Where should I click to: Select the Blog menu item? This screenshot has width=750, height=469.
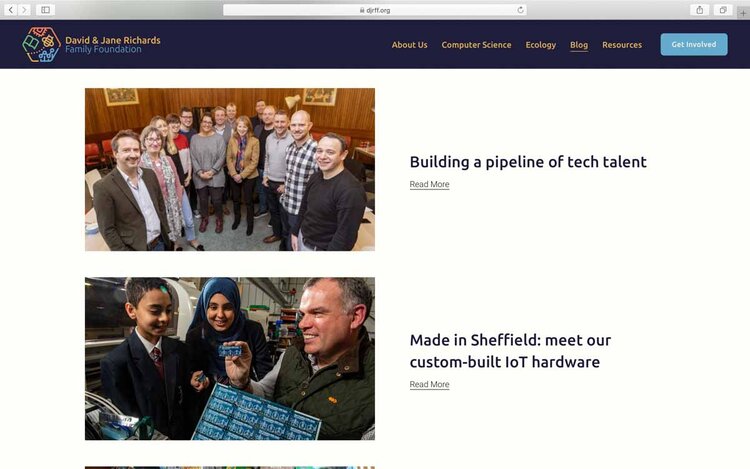point(579,44)
